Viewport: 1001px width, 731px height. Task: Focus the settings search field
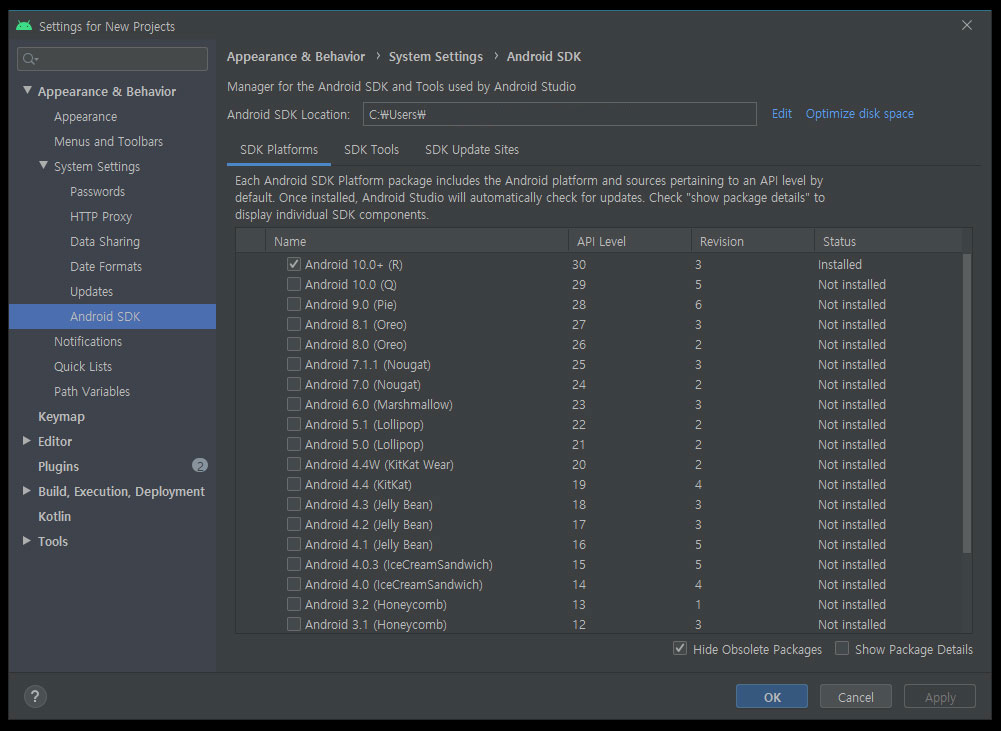click(x=112, y=59)
